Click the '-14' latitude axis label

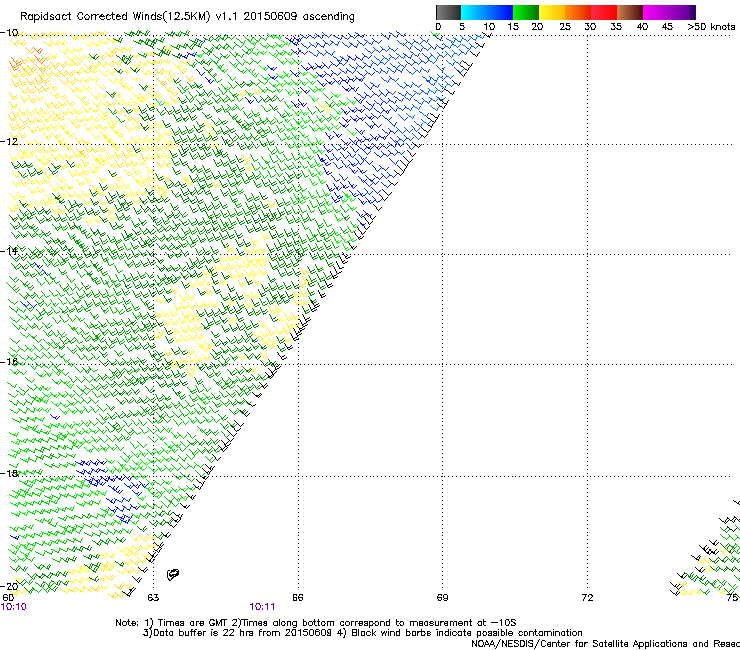tap(9, 251)
